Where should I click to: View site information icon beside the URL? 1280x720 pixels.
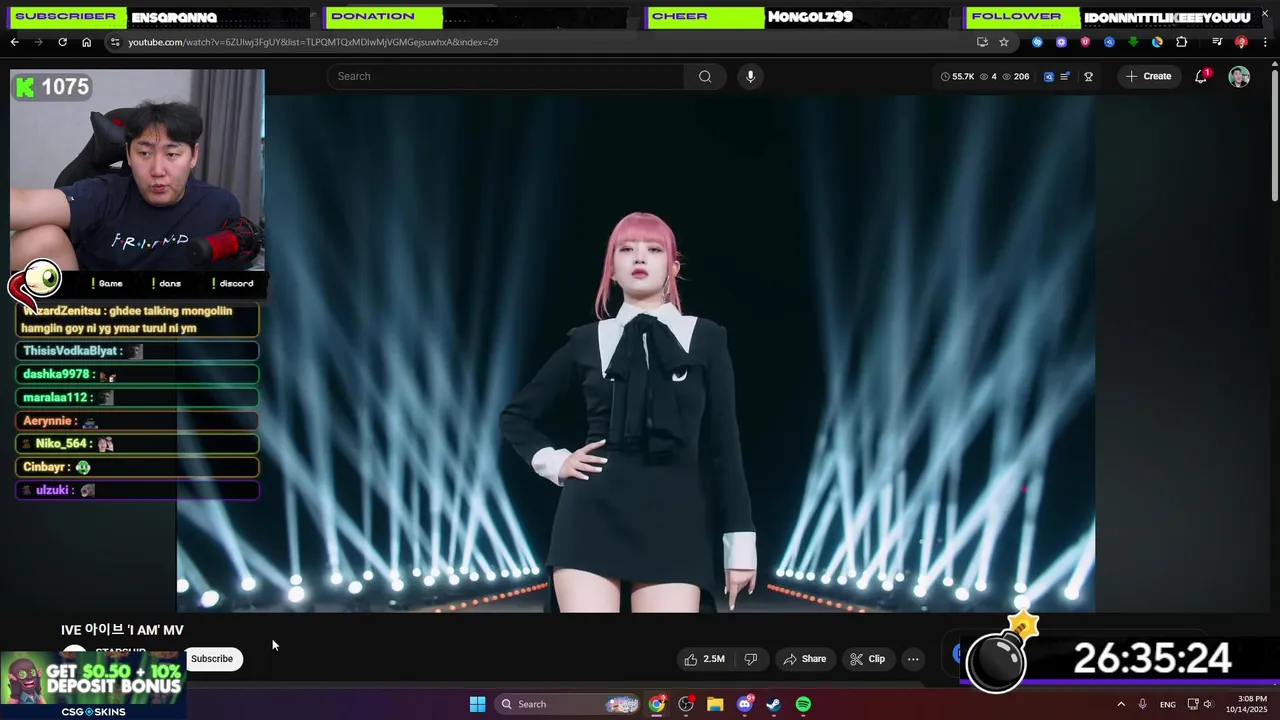point(115,42)
